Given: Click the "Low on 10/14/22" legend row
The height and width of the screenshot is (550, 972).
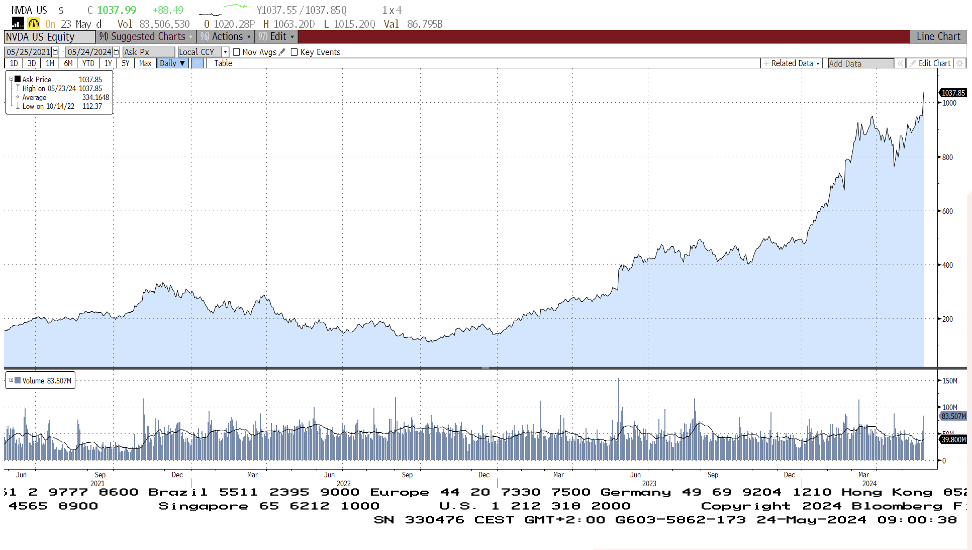Looking at the screenshot, I should 60,106.
